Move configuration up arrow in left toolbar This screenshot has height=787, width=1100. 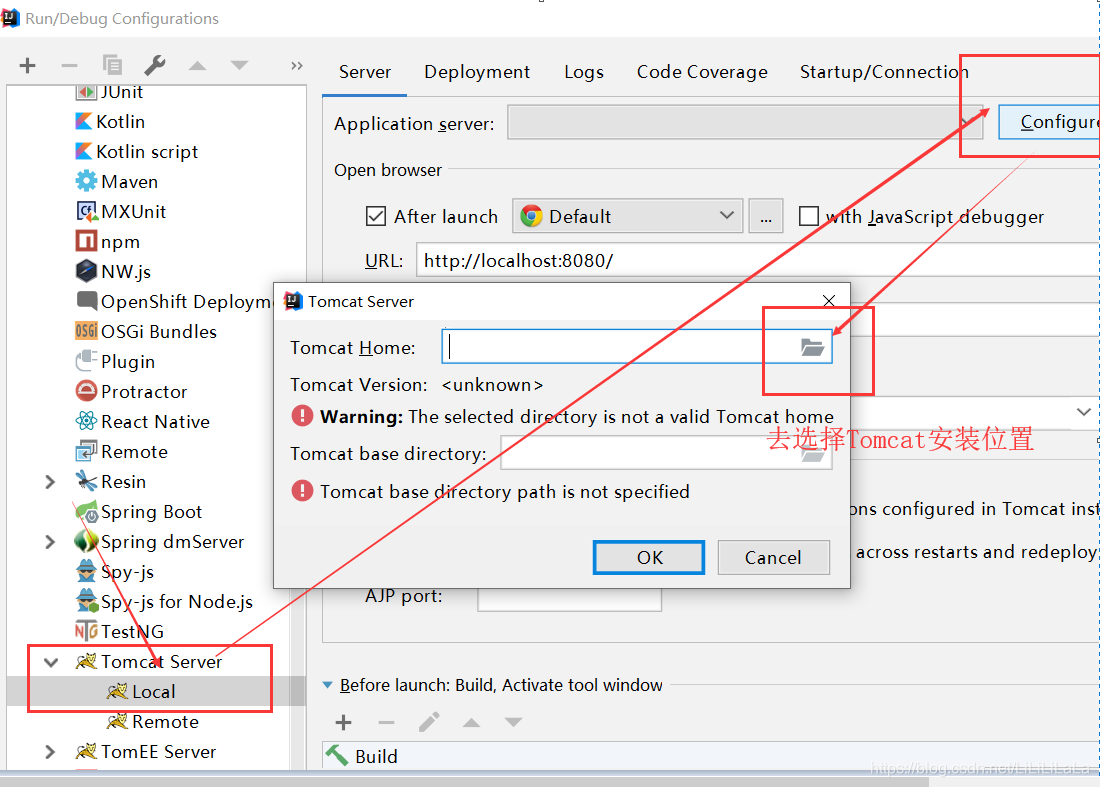pyautogui.click(x=198, y=66)
